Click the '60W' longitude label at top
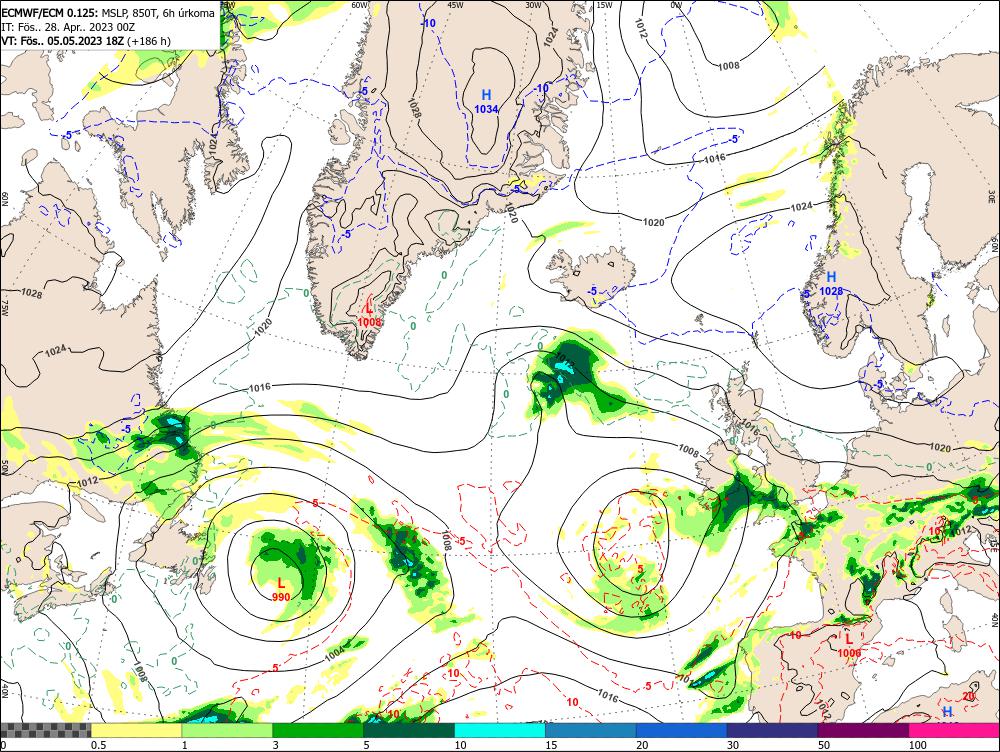This screenshot has width=1000, height=752. coord(360,5)
